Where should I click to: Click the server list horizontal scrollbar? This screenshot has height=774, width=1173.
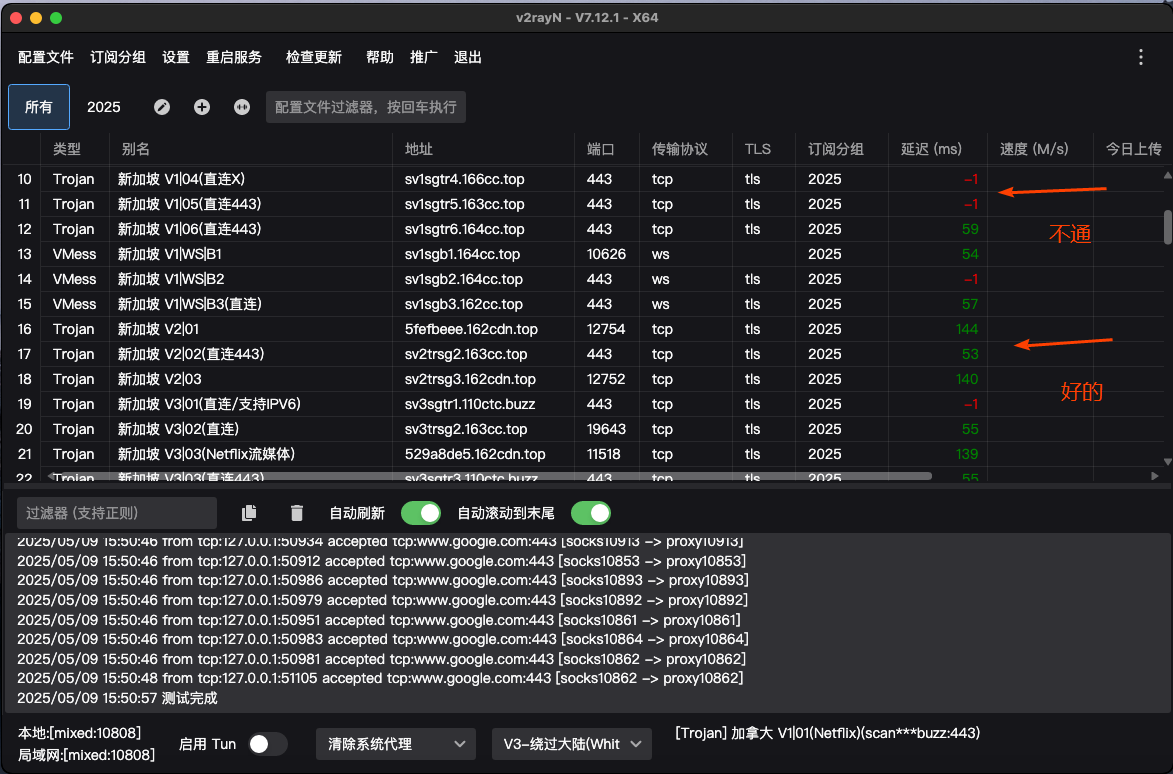(493, 476)
